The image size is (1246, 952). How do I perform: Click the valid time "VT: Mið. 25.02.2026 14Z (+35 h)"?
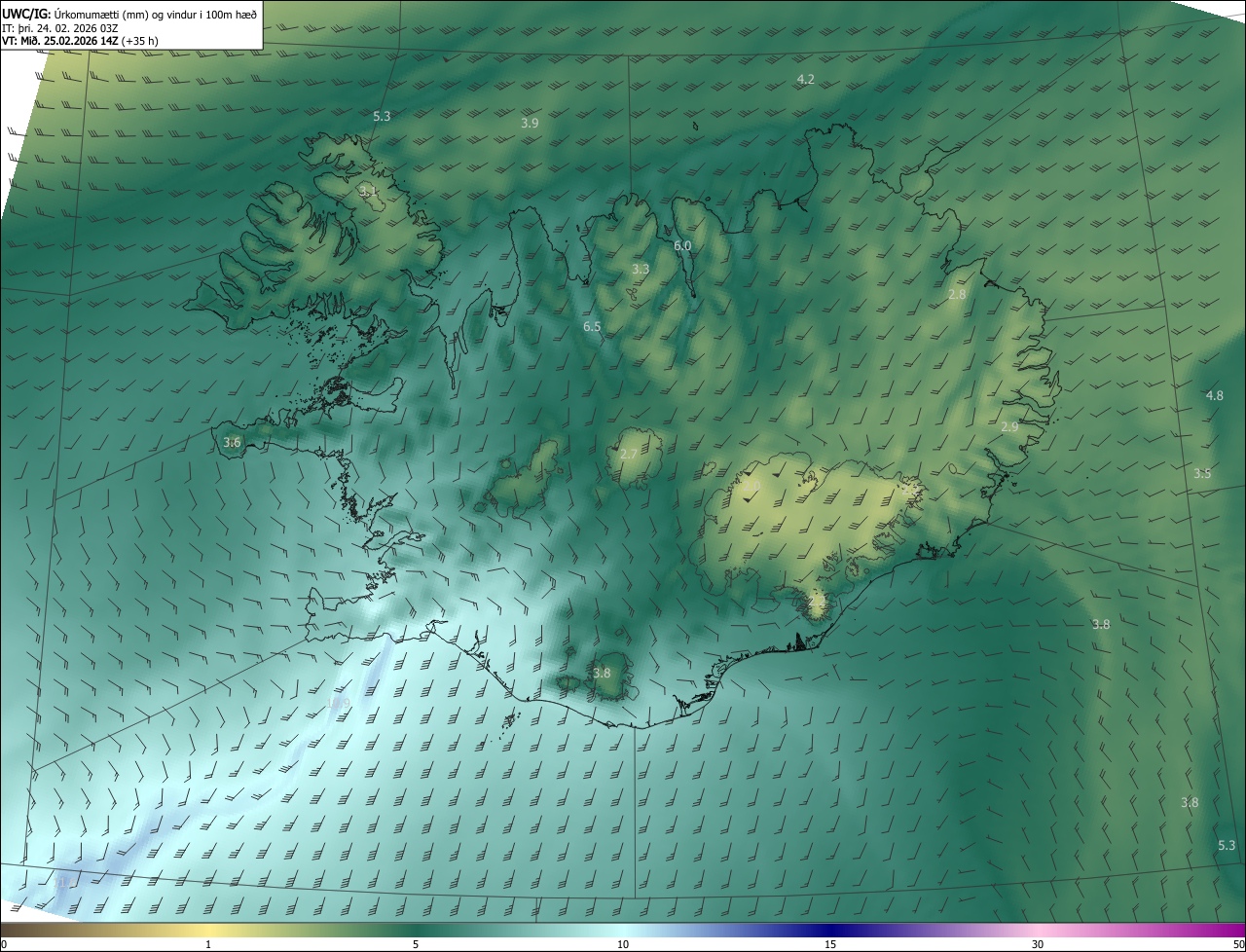tap(80, 41)
